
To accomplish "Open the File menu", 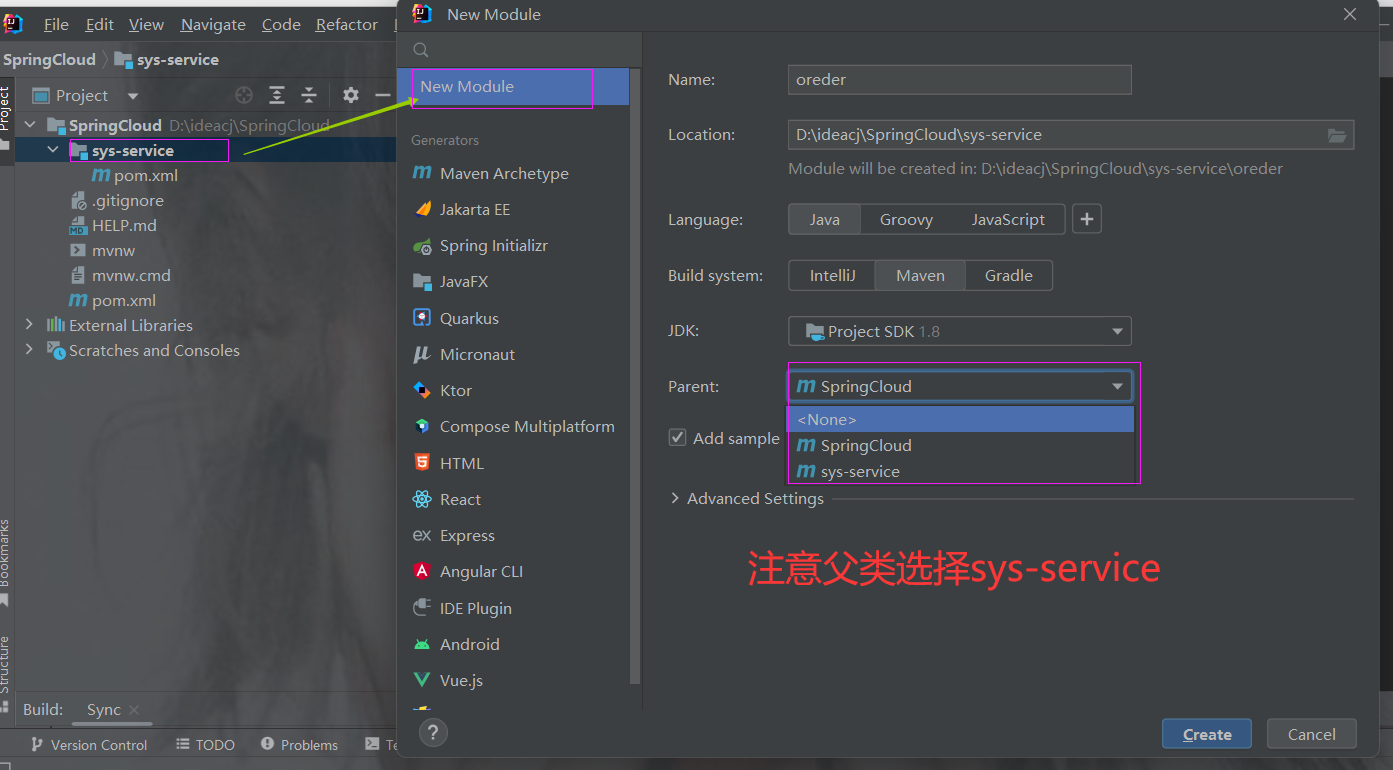I will tap(56, 24).
